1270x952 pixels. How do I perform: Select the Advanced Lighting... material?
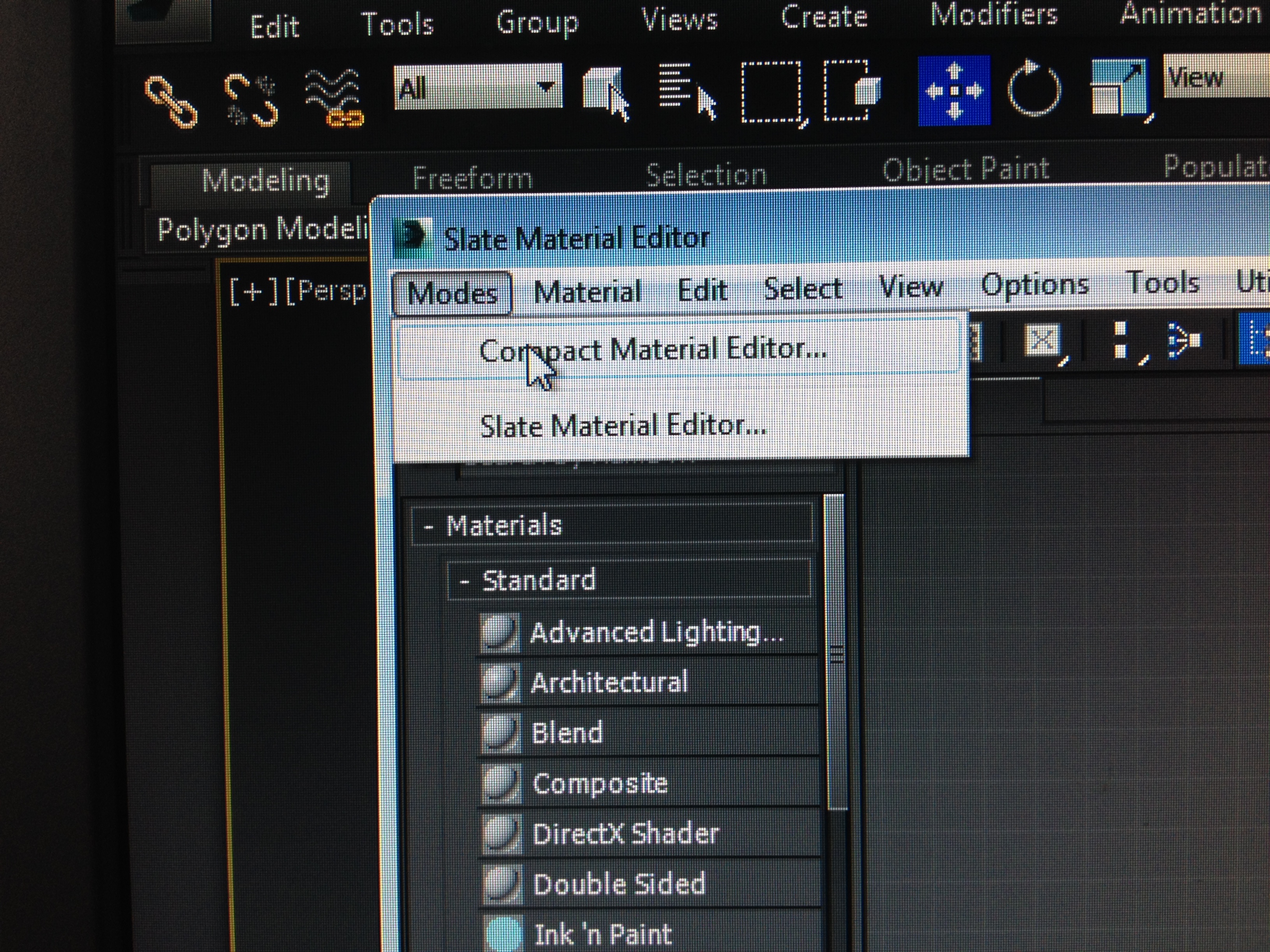(647, 632)
